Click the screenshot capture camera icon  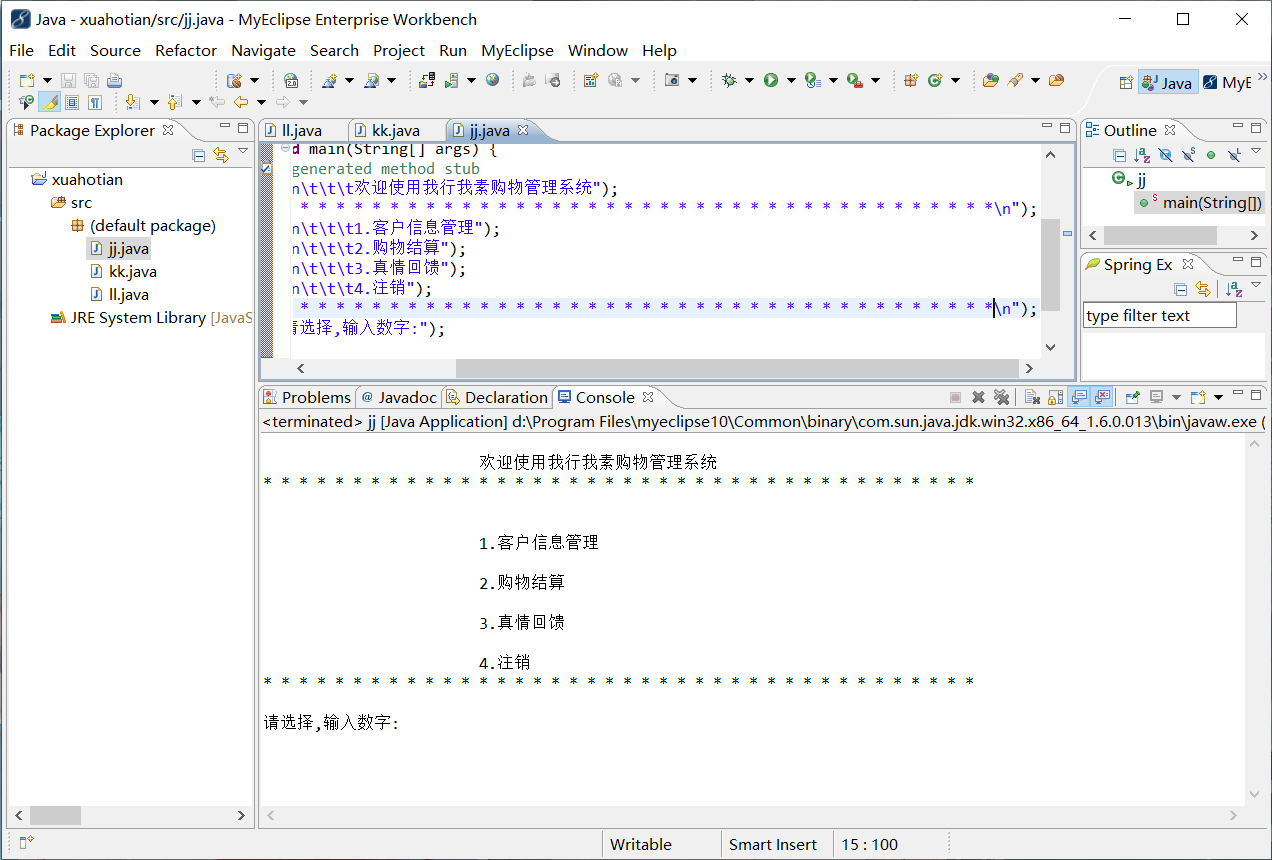673,80
